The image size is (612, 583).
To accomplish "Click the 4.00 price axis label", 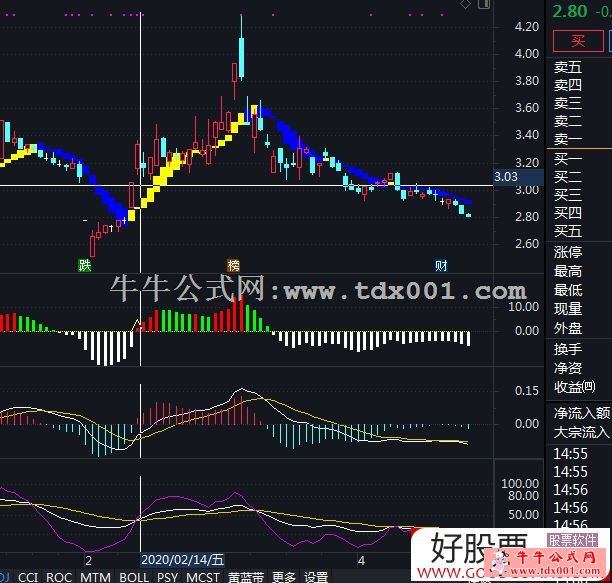I will coord(527,53).
